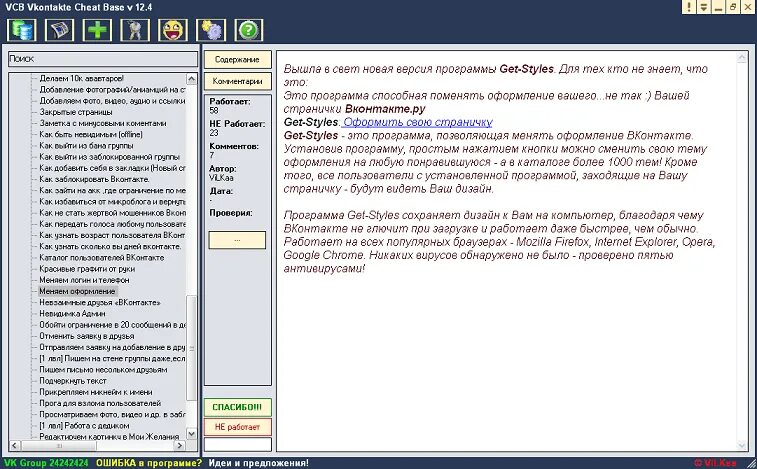Viewport: 757px width, 469px height.
Task: Select Красивые граффити от руки item
Action: click(87, 269)
